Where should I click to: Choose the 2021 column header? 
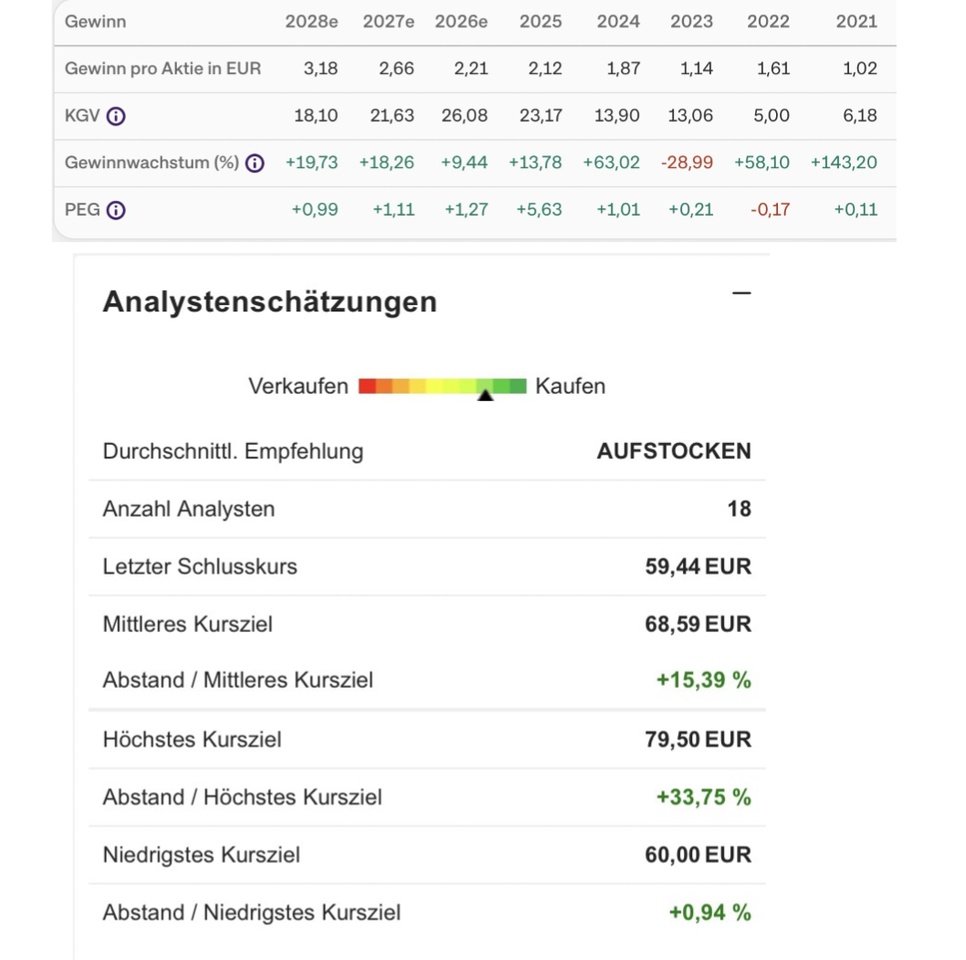[x=856, y=21]
